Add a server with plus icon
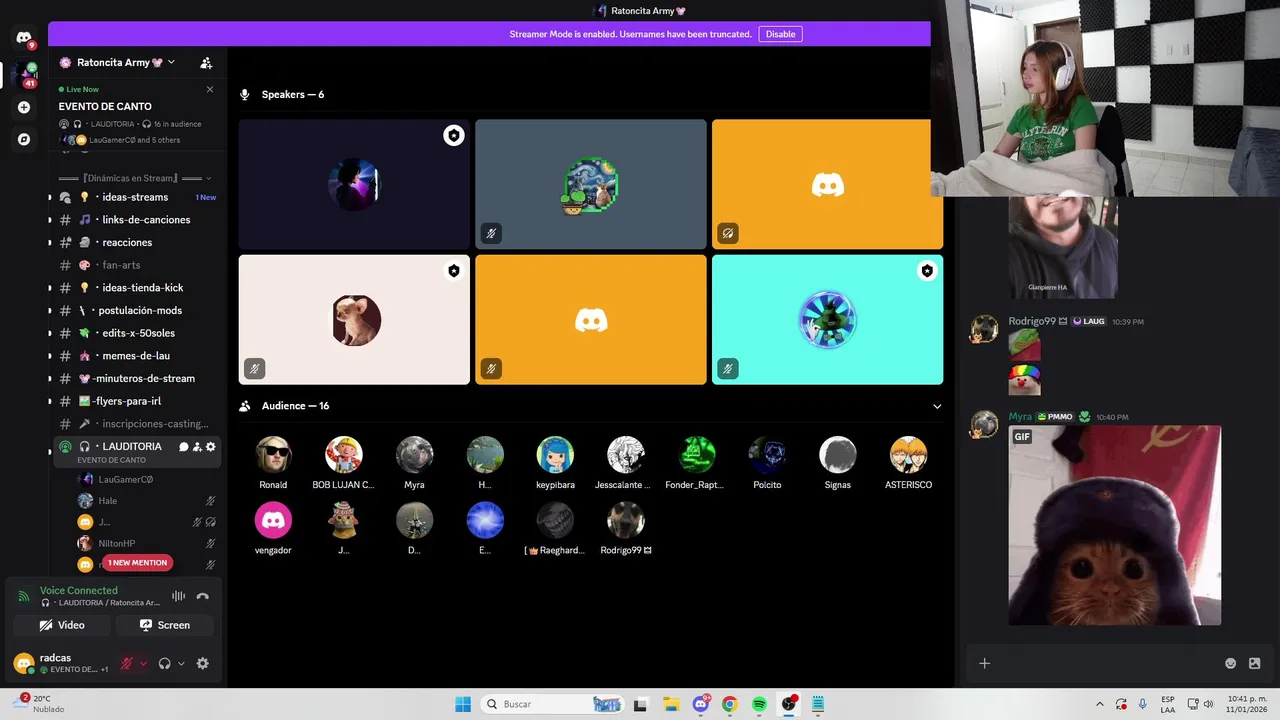The height and width of the screenshot is (720, 1280). tap(24, 107)
